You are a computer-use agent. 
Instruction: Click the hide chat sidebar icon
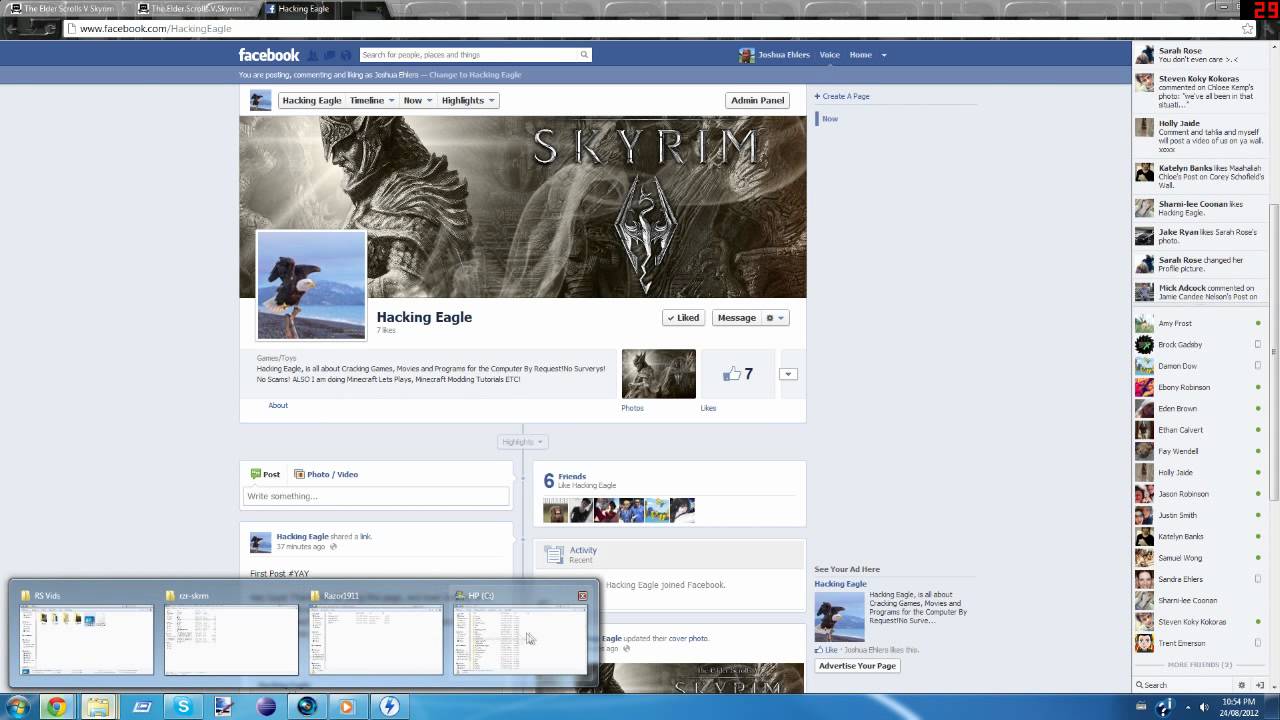(1259, 685)
